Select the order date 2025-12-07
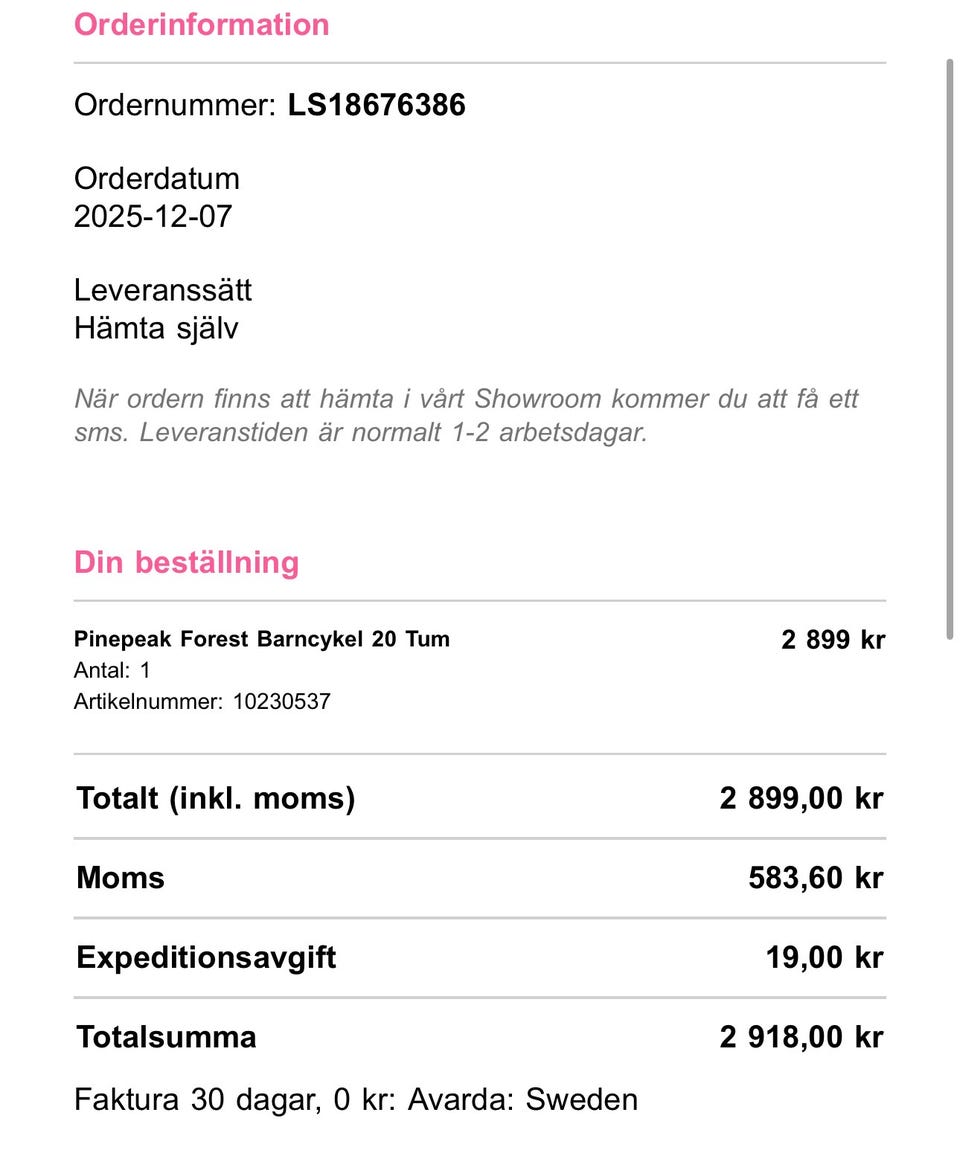The width and height of the screenshot is (960, 1159). click(153, 217)
